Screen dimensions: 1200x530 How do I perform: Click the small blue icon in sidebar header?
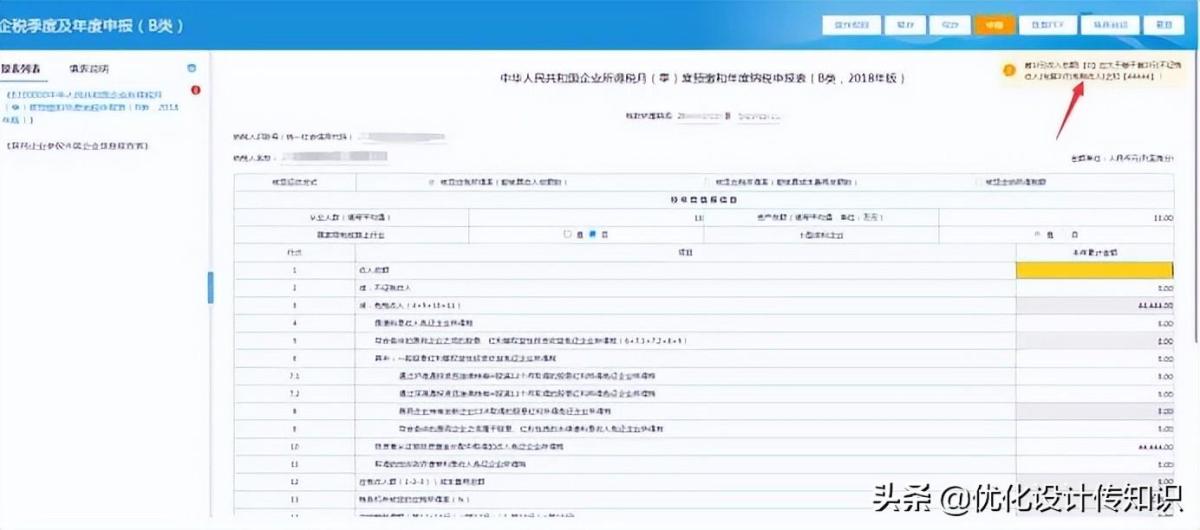[191, 69]
